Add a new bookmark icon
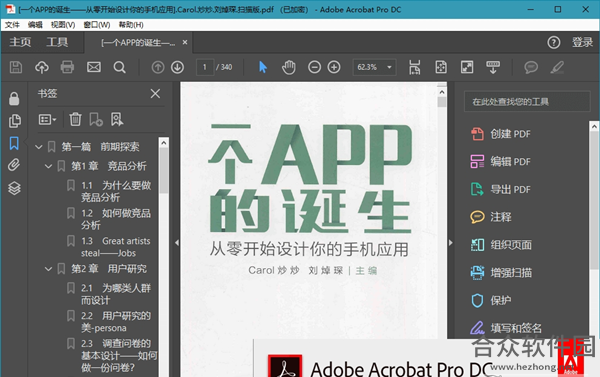This screenshot has width=600, height=377. point(96,119)
